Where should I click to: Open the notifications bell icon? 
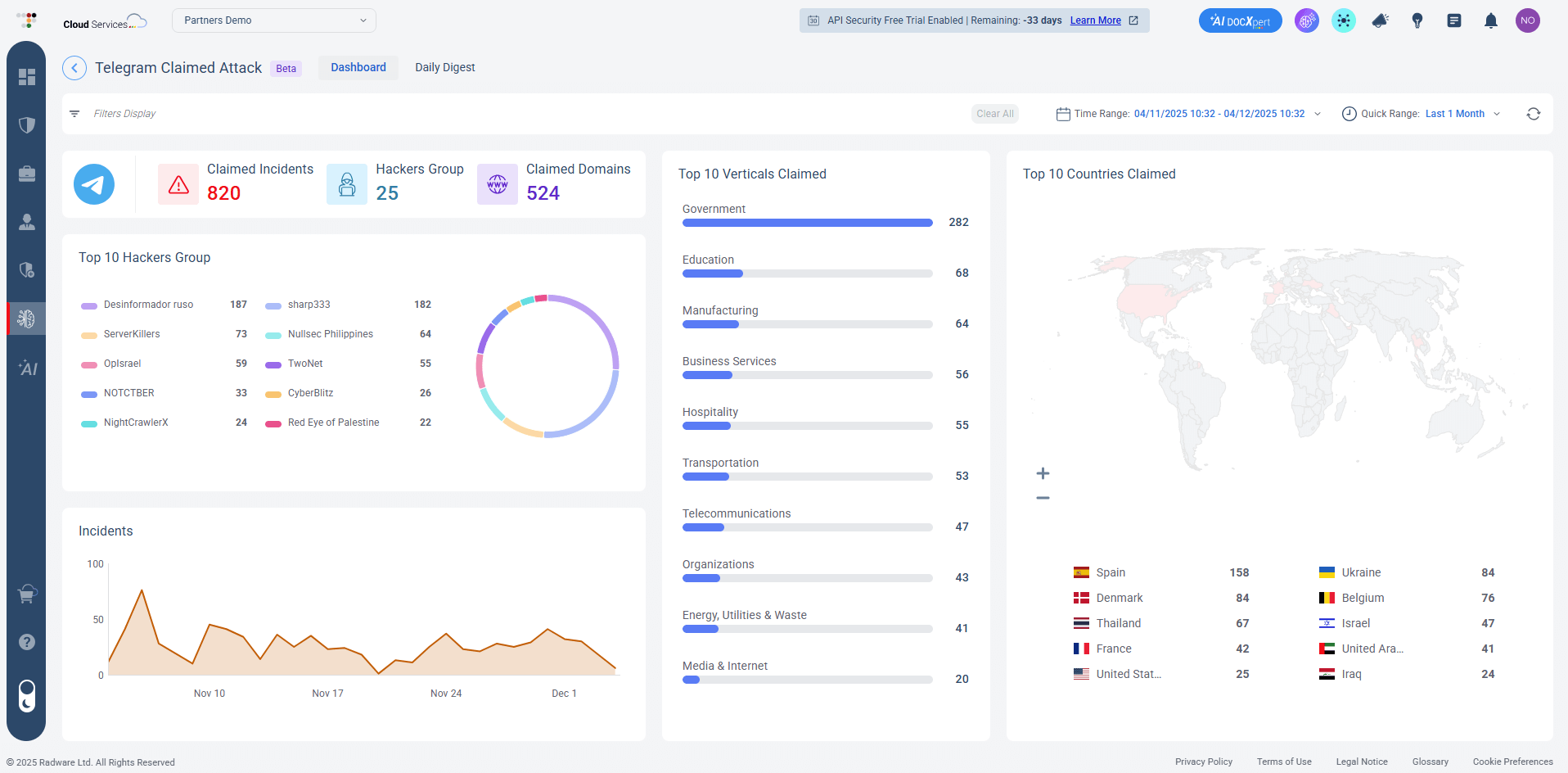click(1490, 20)
